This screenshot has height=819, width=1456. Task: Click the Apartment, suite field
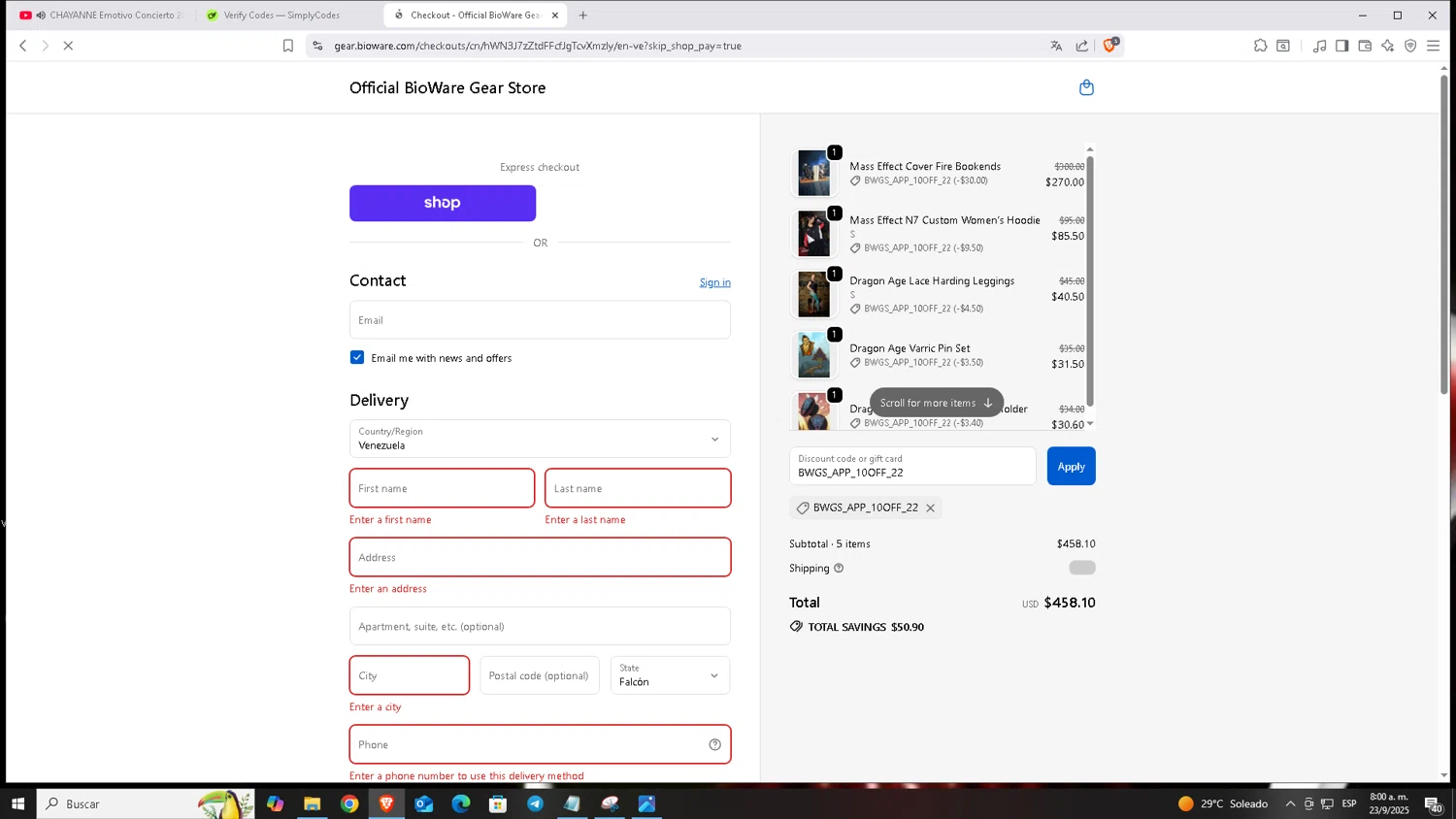click(x=540, y=626)
